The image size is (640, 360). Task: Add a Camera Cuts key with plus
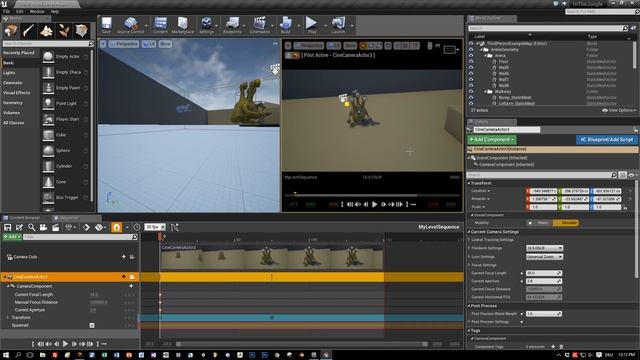124,257
